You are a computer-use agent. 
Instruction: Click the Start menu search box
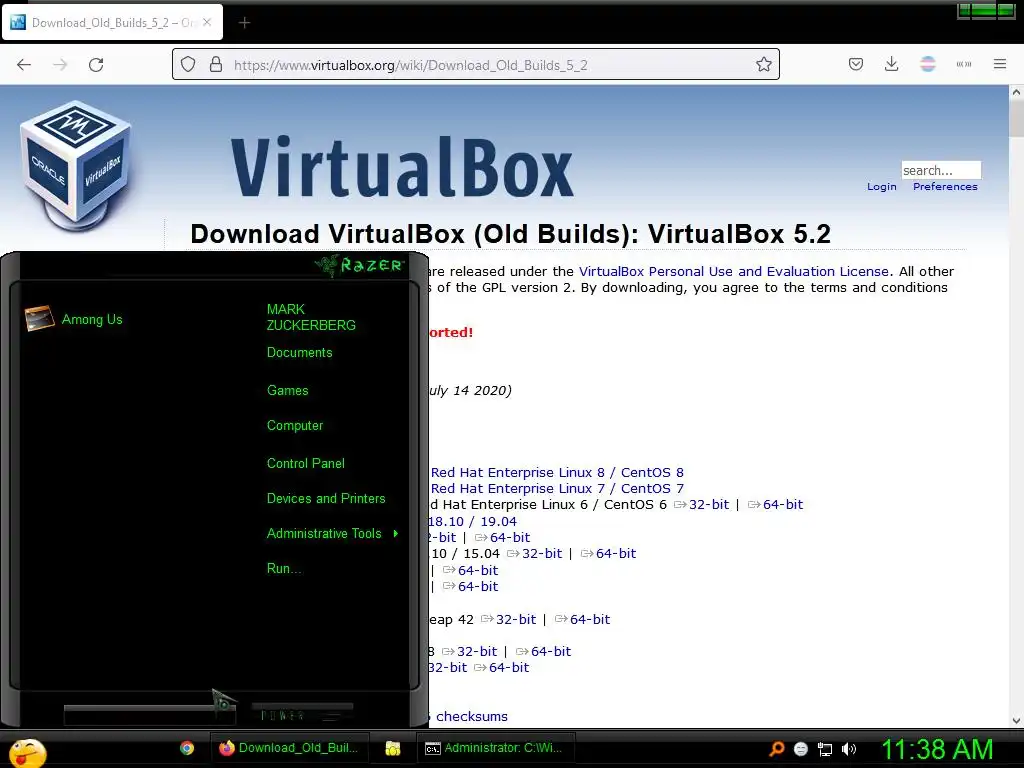point(149,715)
